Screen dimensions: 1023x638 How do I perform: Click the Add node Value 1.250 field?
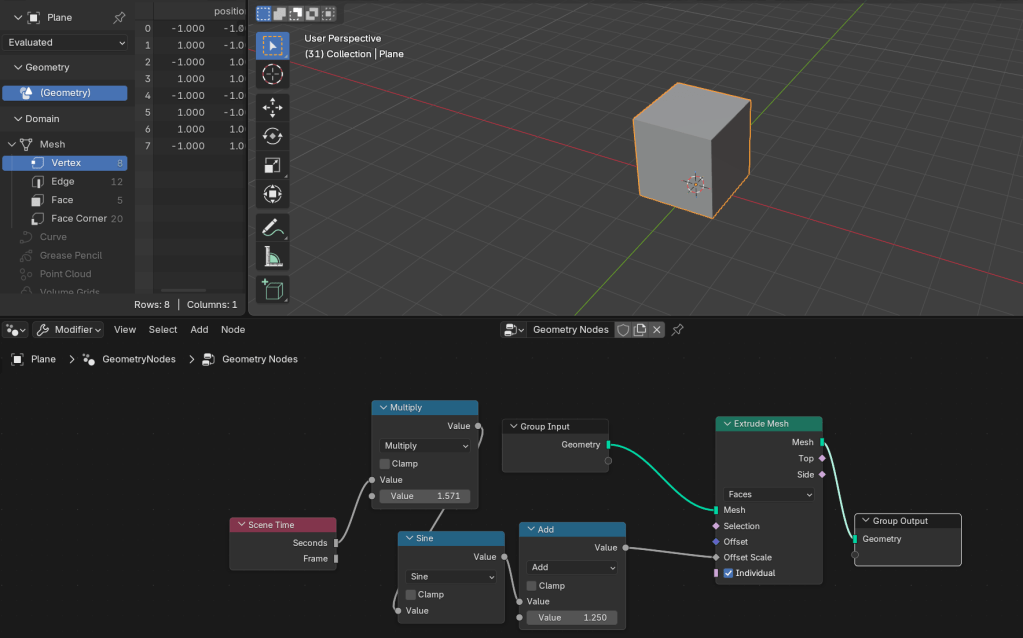point(572,618)
